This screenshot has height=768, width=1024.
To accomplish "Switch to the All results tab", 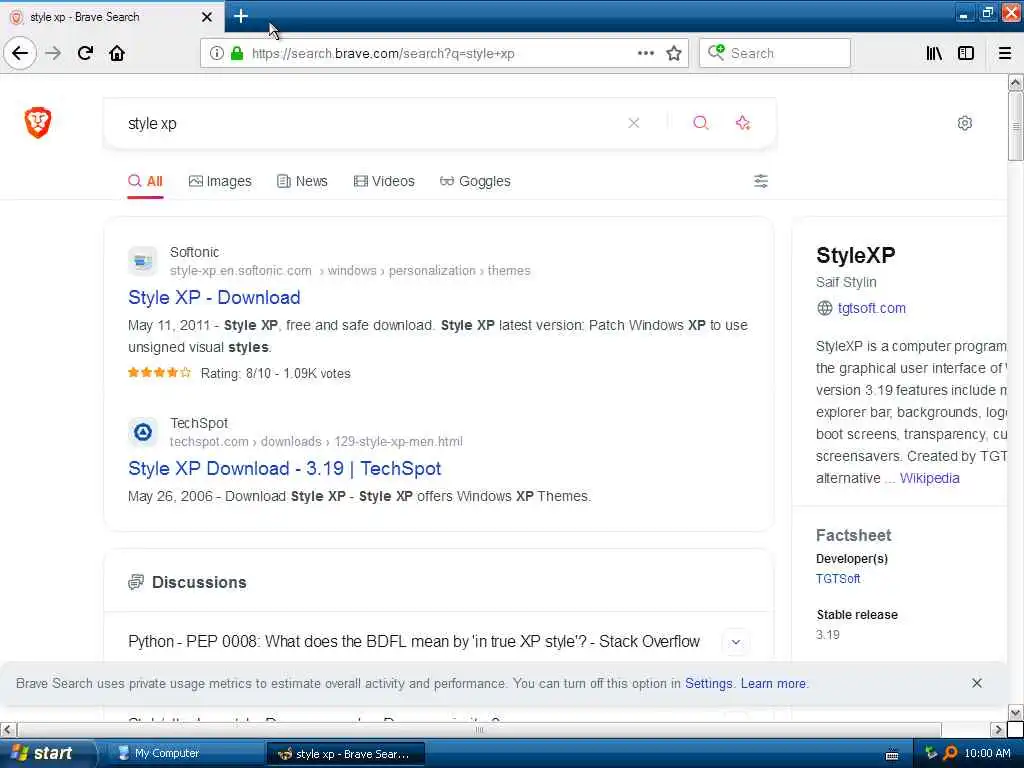I will pyautogui.click(x=146, y=181).
